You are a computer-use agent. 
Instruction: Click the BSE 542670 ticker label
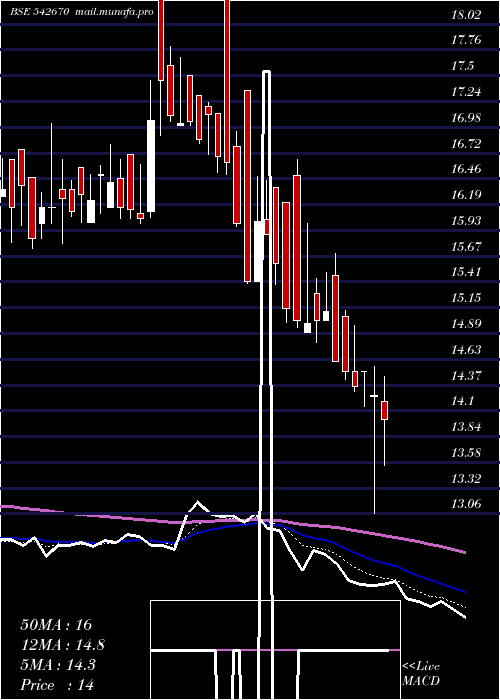[x=39, y=12]
